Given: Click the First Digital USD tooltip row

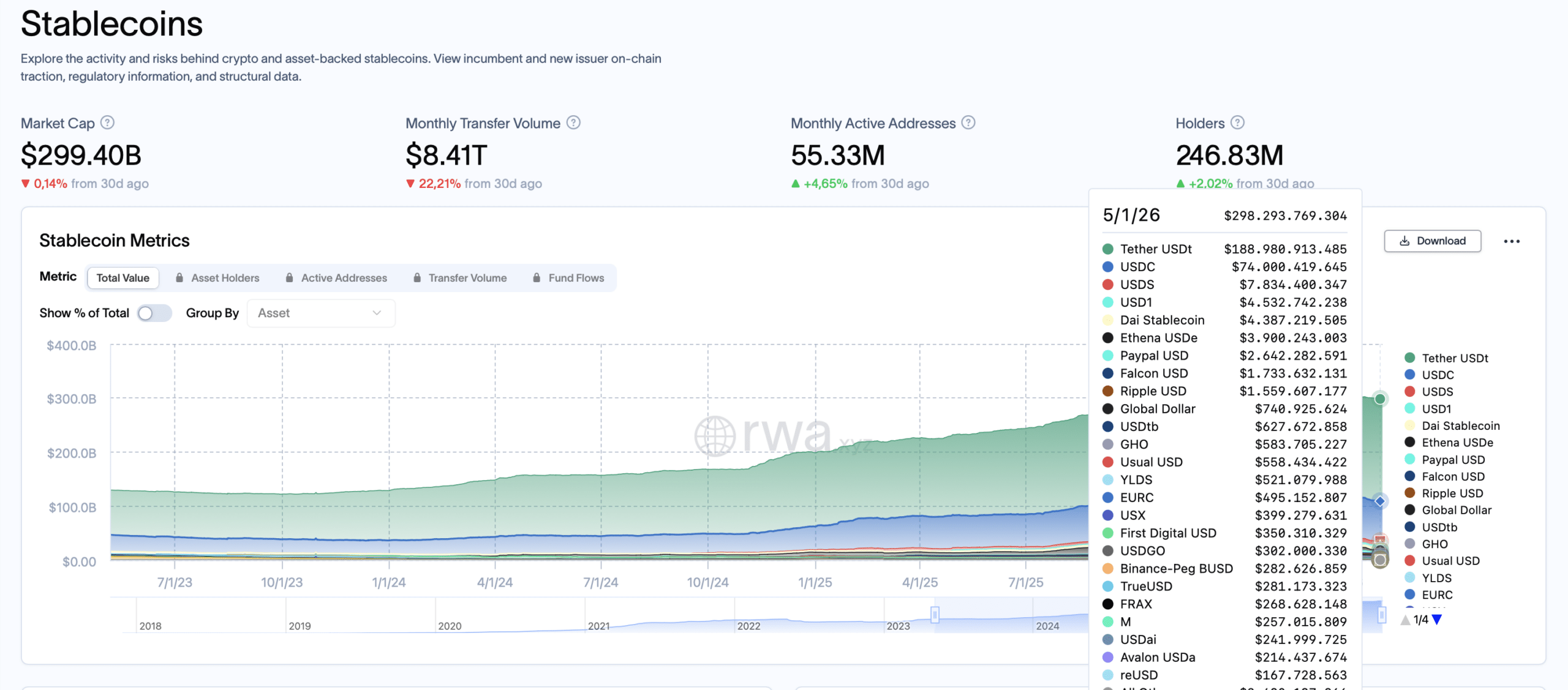Looking at the screenshot, I should click(x=1224, y=533).
